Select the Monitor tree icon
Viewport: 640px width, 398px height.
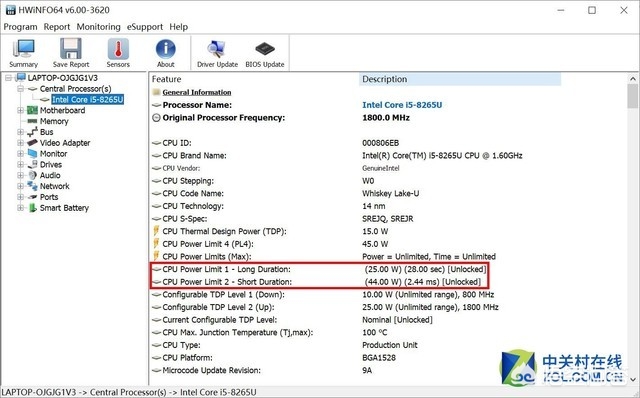(x=32, y=153)
